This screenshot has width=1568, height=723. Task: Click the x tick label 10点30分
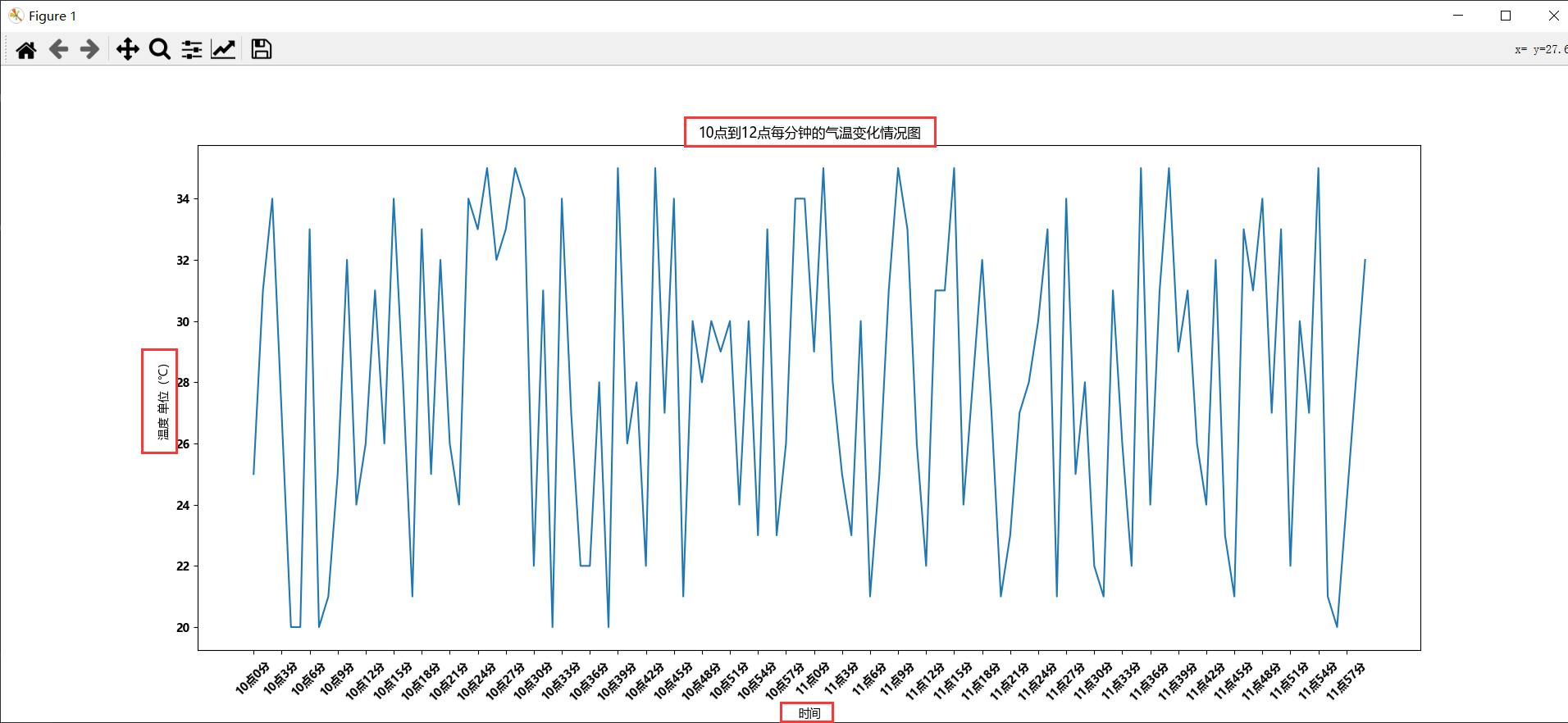532,680
